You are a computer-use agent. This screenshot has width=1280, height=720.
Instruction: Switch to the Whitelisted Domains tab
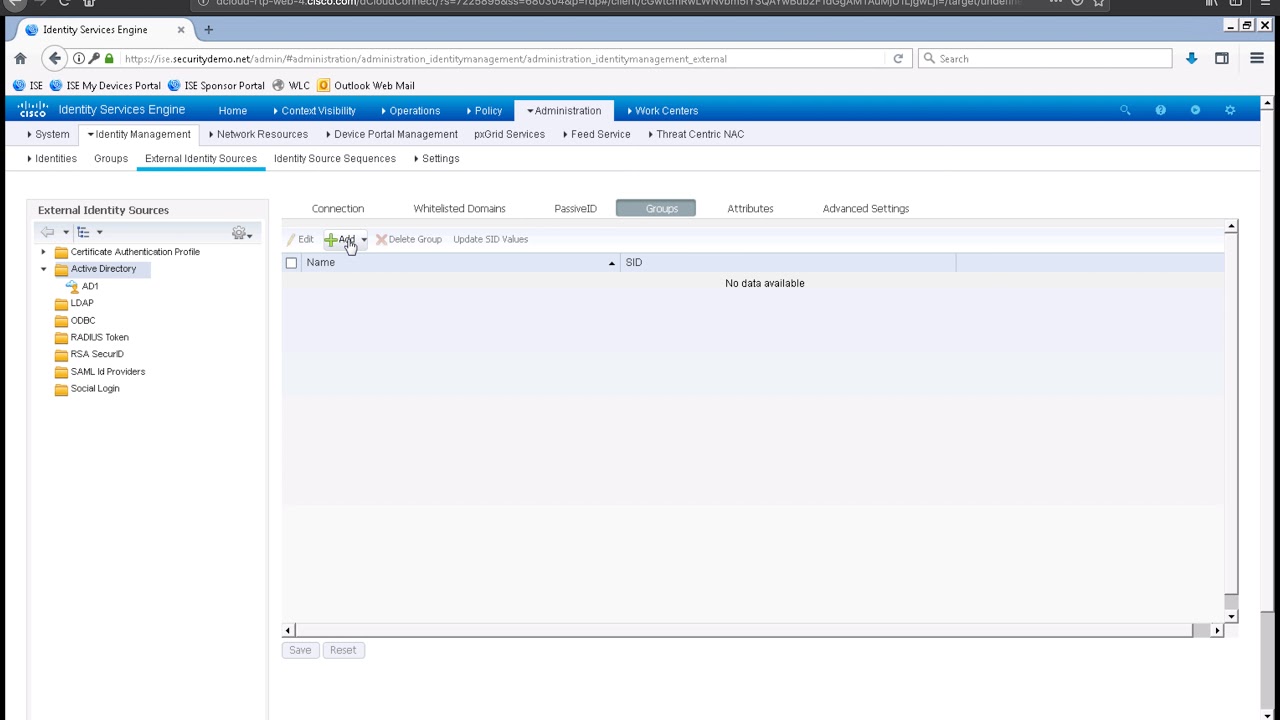459,209
